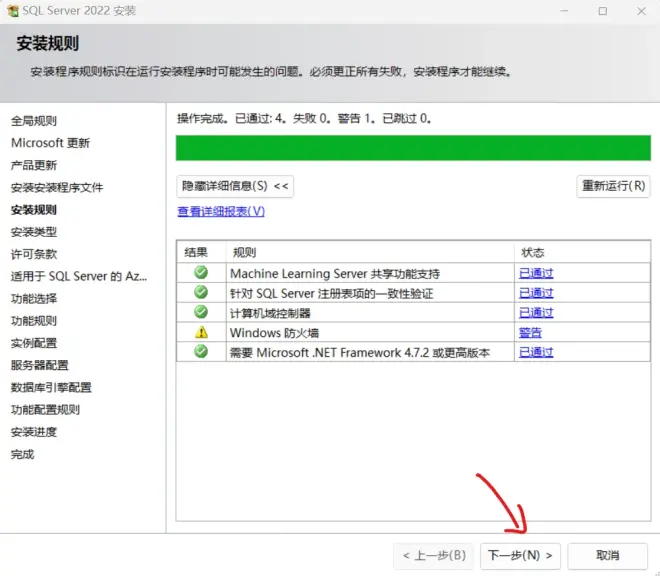Image resolution: width=660 pixels, height=576 pixels.
Task: Click the green check for .NET Framework 4.7.2 rule
Action: pyautogui.click(x=201, y=351)
